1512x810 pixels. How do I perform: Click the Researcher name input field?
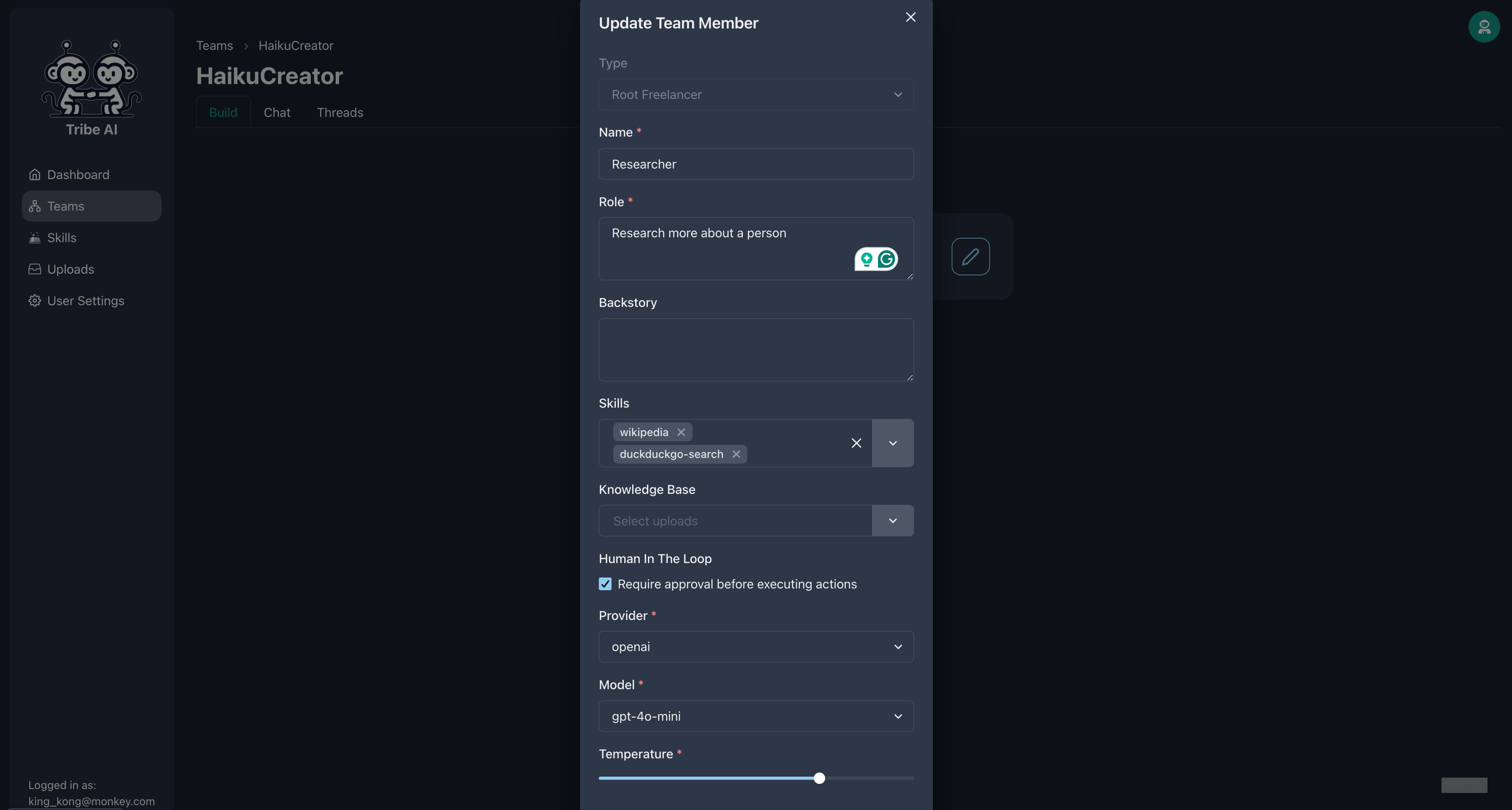756,163
